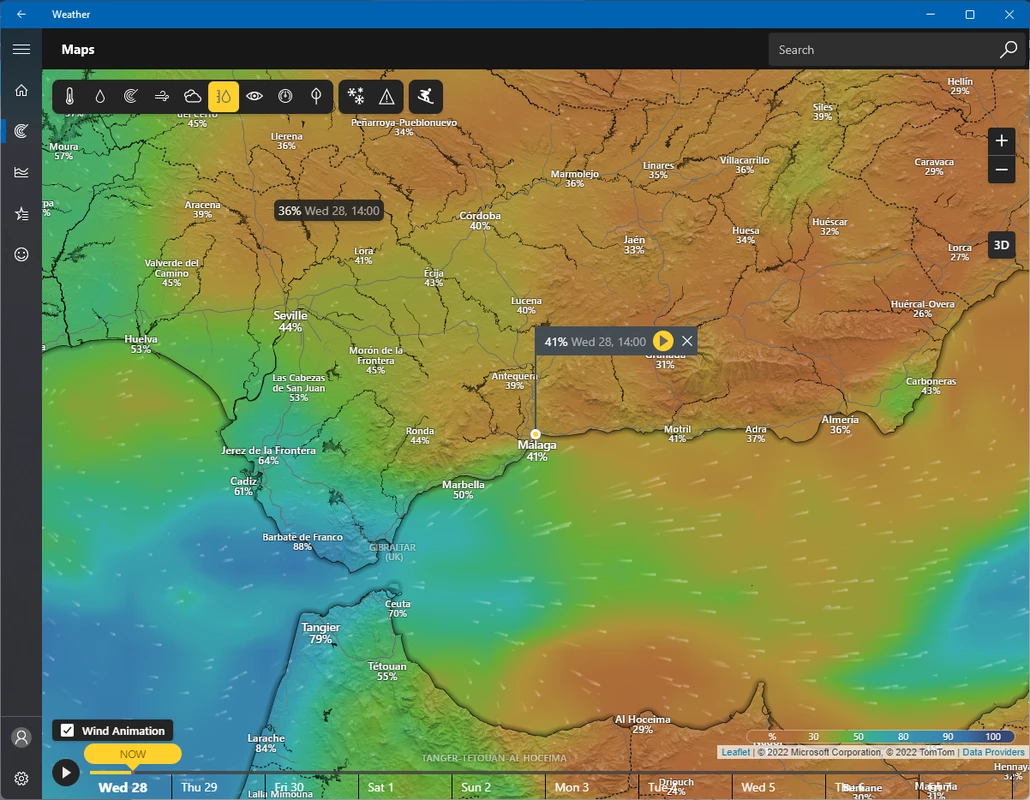Click the NOW timeline marker

pyautogui.click(x=133, y=754)
